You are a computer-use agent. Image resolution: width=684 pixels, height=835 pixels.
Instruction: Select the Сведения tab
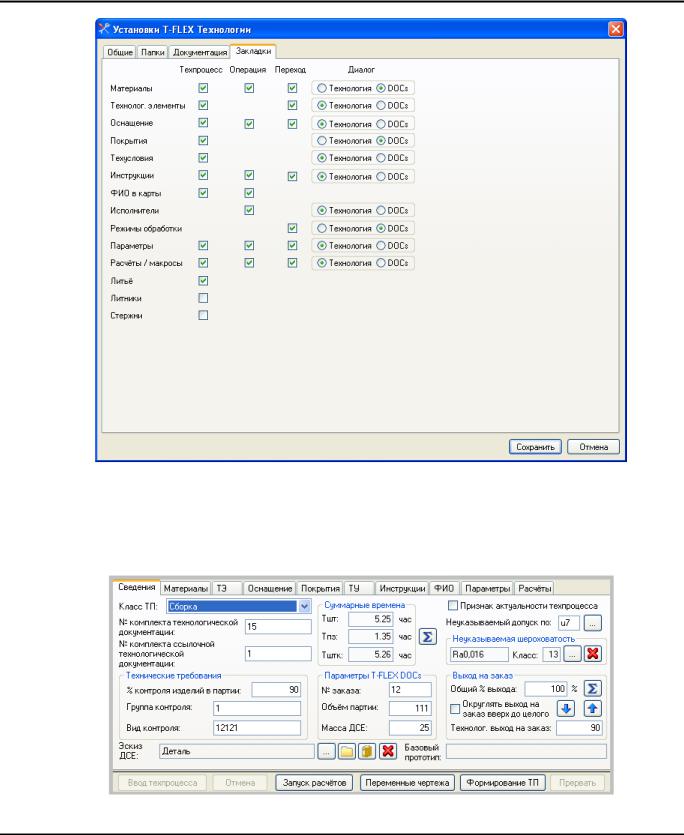[x=136, y=587]
